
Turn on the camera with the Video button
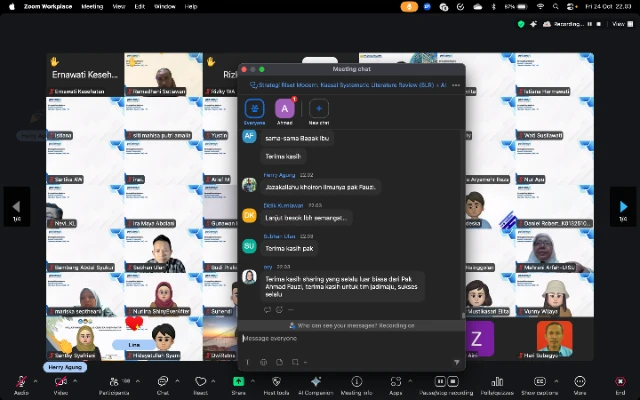click(x=61, y=385)
